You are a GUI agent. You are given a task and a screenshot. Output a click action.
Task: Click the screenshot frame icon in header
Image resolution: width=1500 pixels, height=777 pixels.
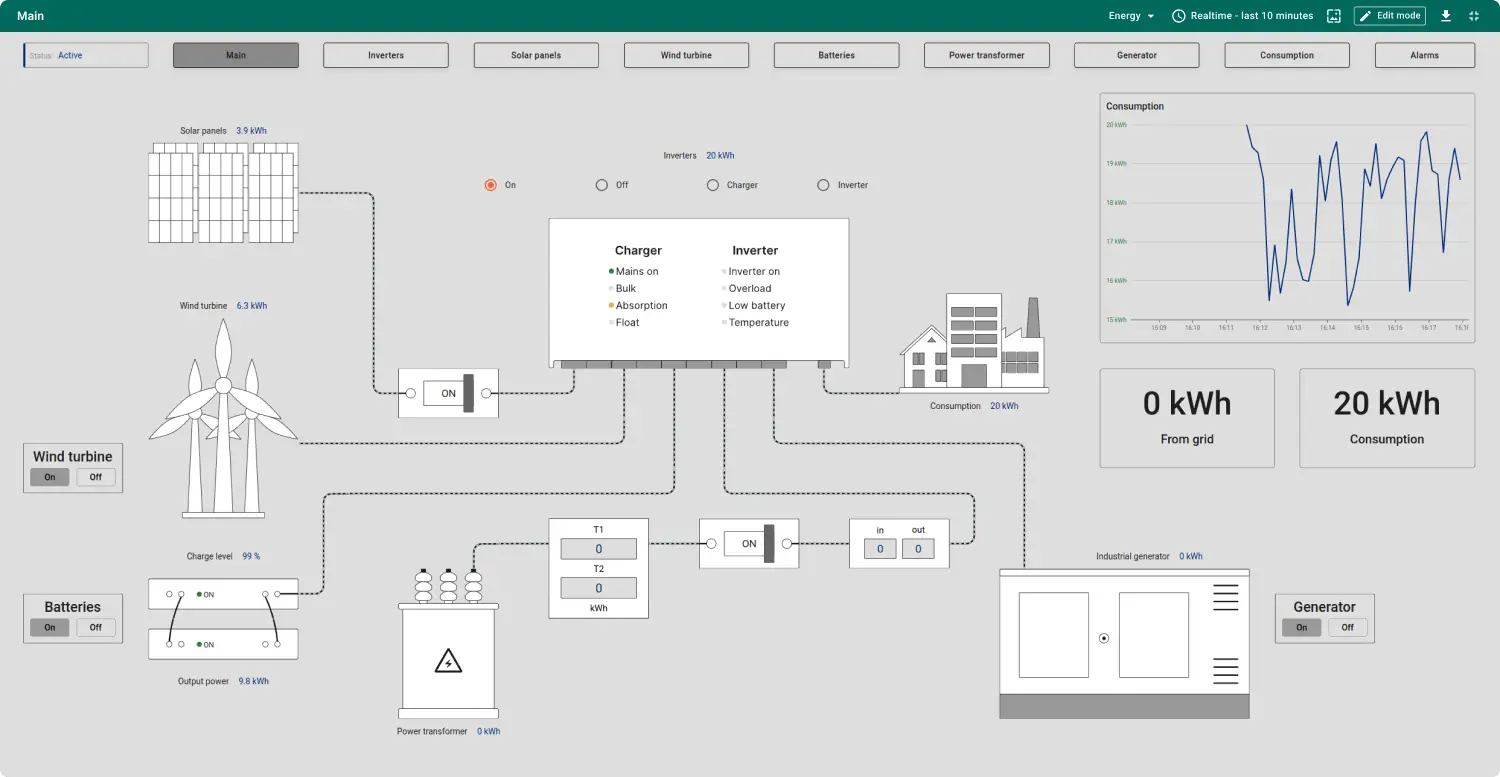click(1333, 16)
